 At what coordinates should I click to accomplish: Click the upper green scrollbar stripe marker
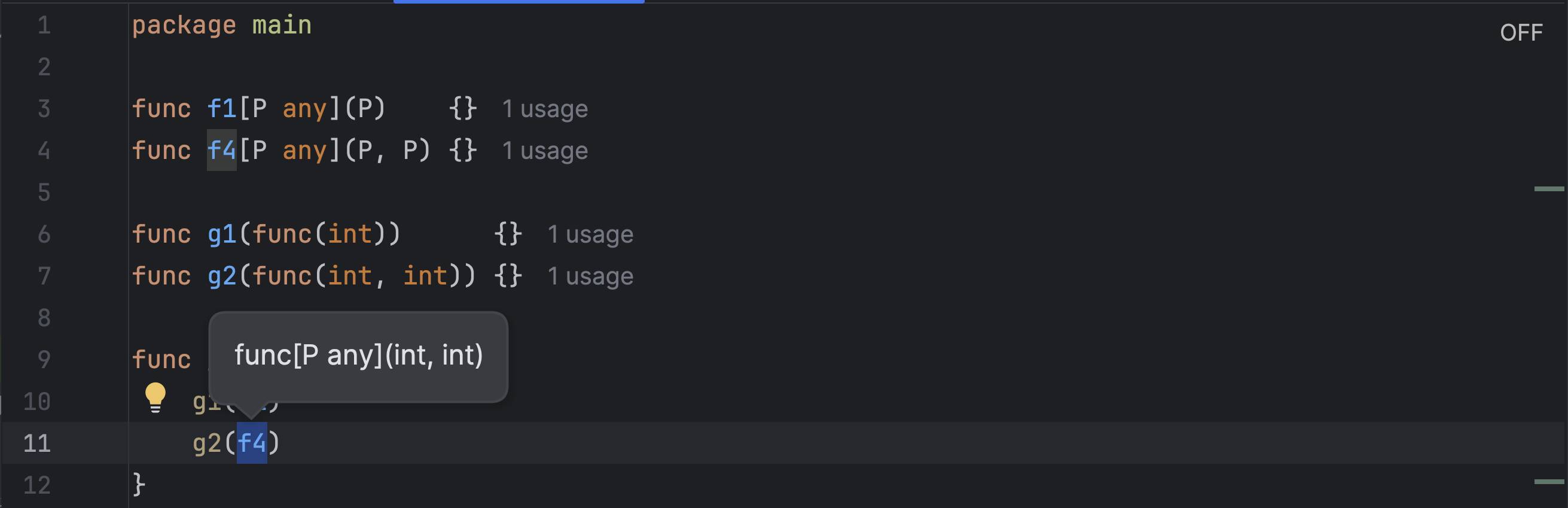point(1549,189)
